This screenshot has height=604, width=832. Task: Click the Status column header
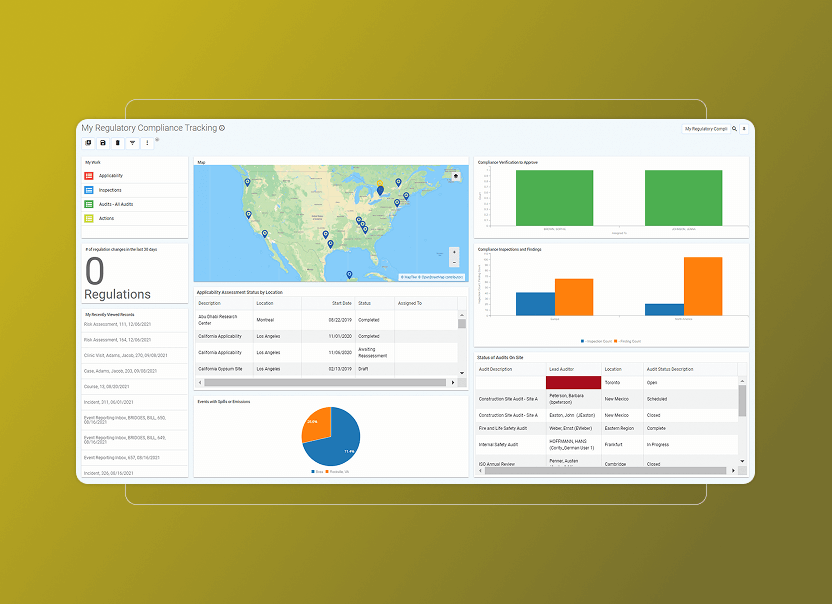364,300
